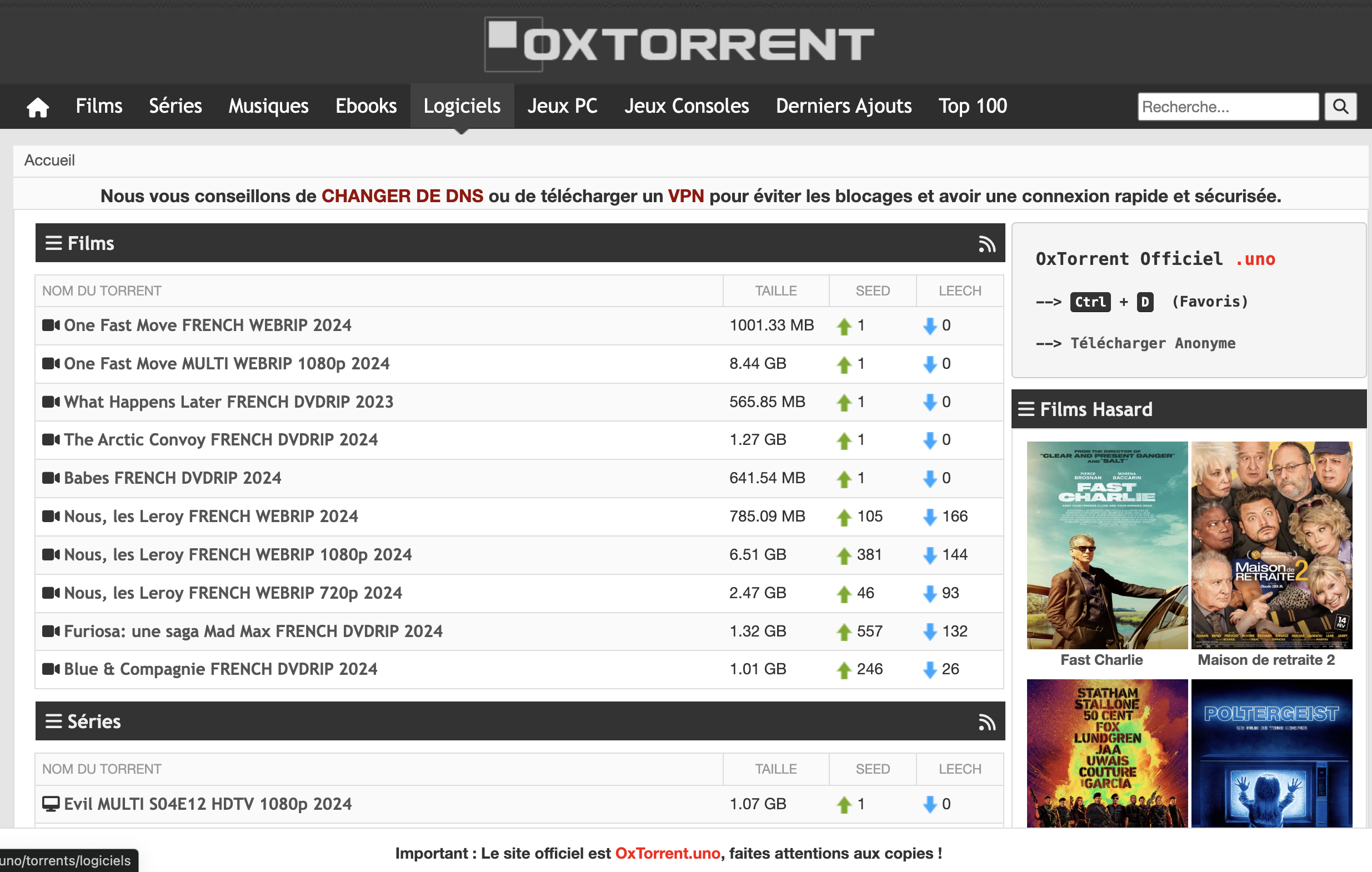Click the hamburger icon beside Films Hasard
1372x872 pixels.
(x=1025, y=409)
